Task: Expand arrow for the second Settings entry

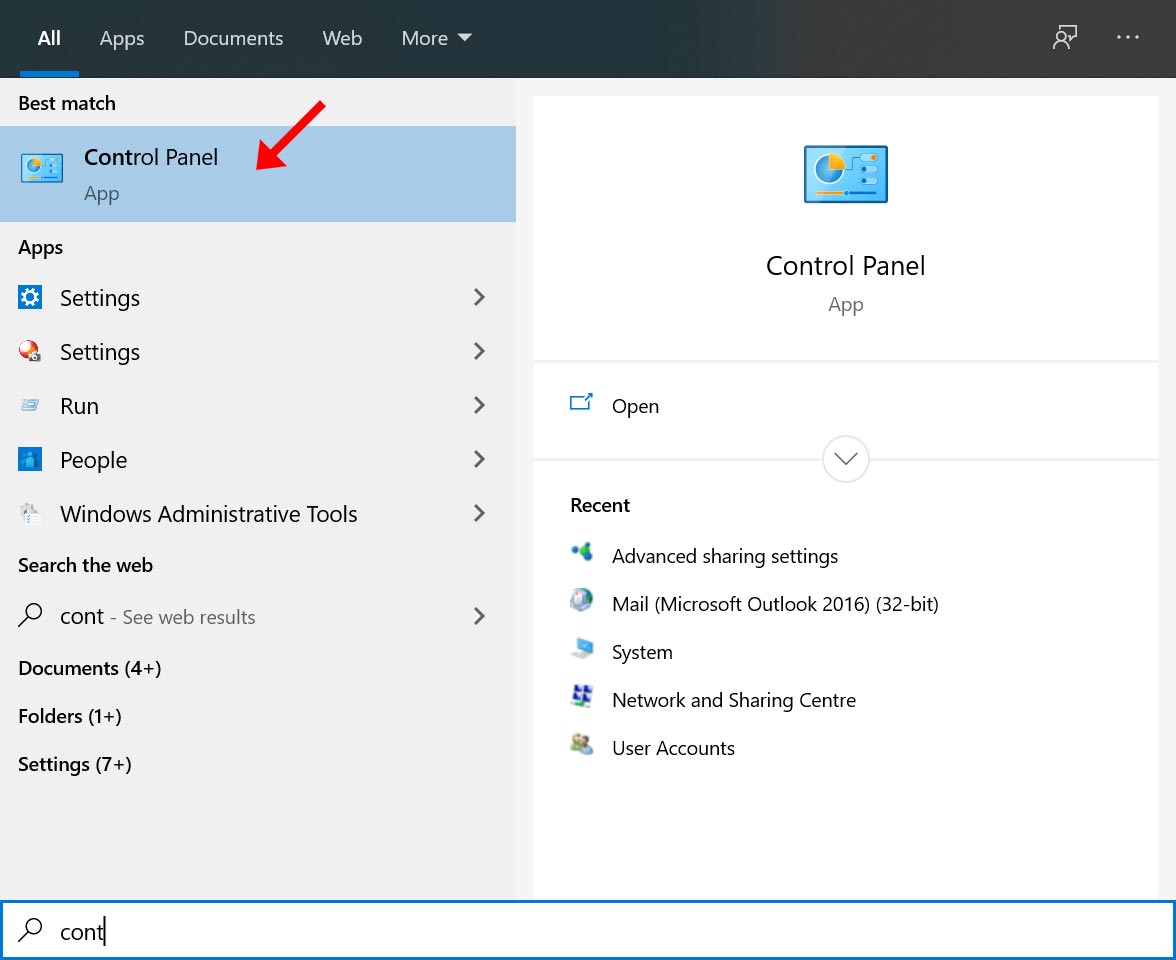Action: tap(479, 351)
